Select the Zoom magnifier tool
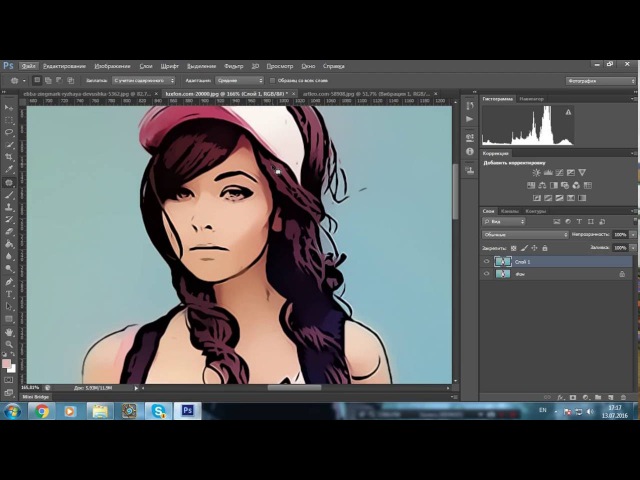Viewport: 640px width, 480px height. coord(9,344)
